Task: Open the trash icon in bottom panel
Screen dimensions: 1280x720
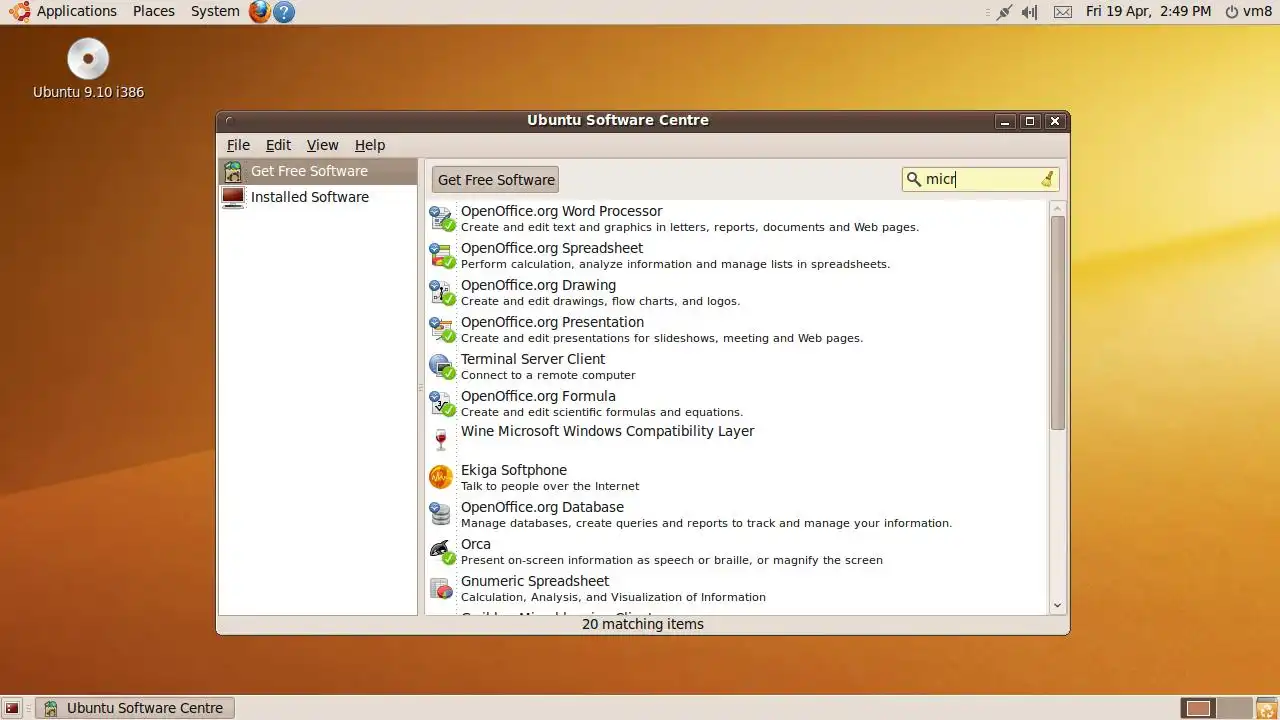Action: point(1267,708)
